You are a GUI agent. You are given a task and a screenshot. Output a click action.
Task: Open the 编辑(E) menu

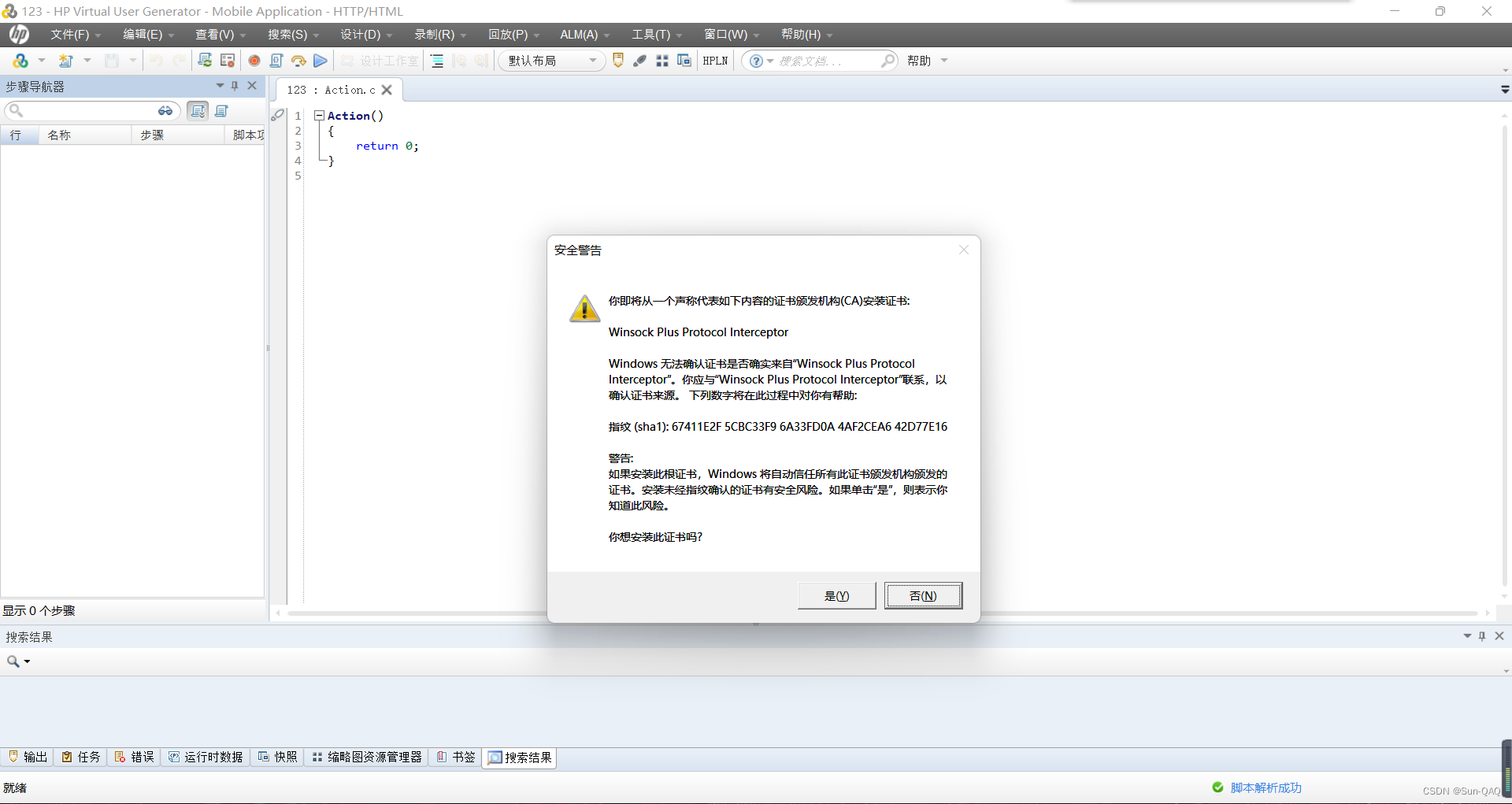[148, 35]
